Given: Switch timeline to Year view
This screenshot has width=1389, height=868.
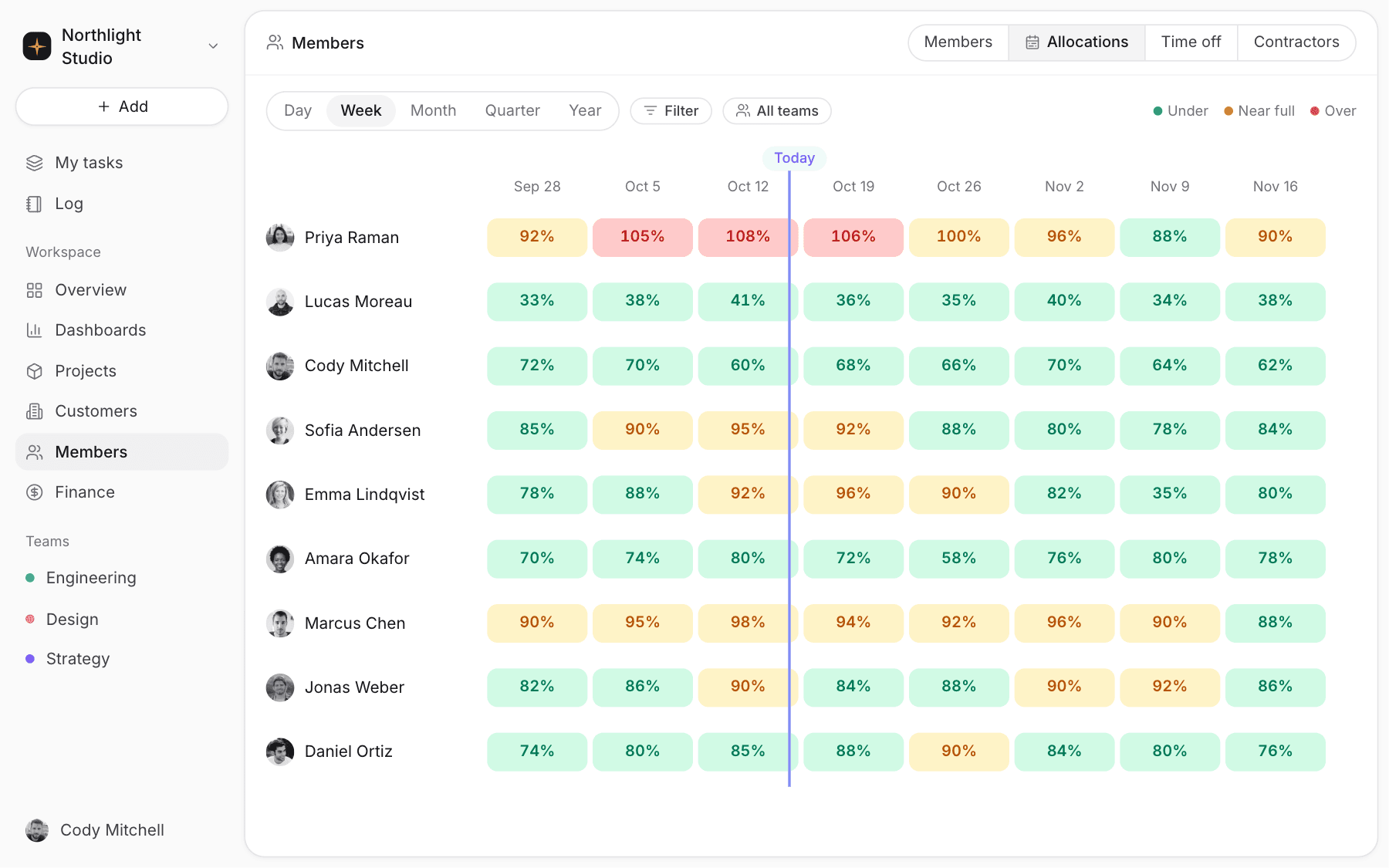Looking at the screenshot, I should coord(585,111).
